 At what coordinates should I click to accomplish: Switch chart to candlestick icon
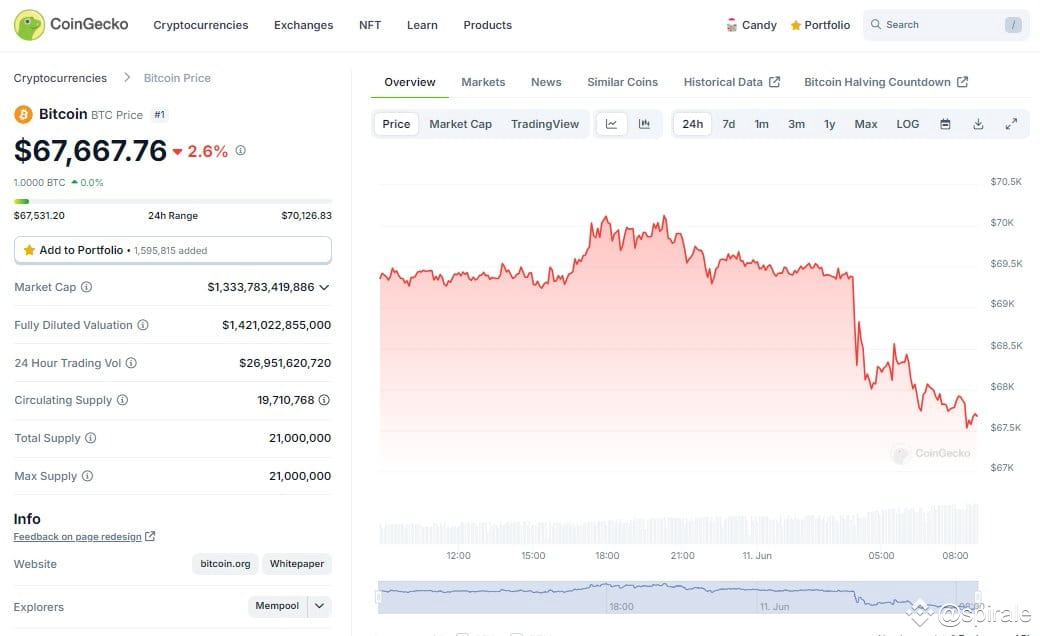tap(644, 124)
